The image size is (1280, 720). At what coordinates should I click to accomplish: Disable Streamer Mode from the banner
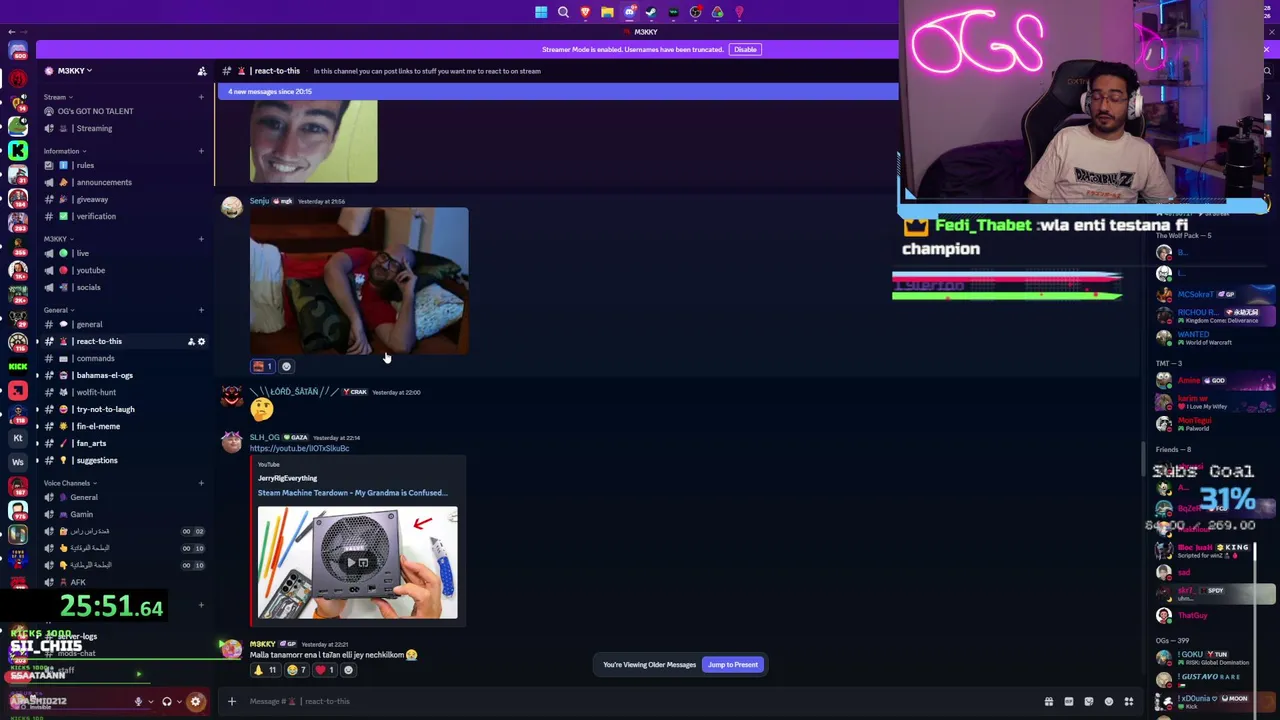[745, 49]
